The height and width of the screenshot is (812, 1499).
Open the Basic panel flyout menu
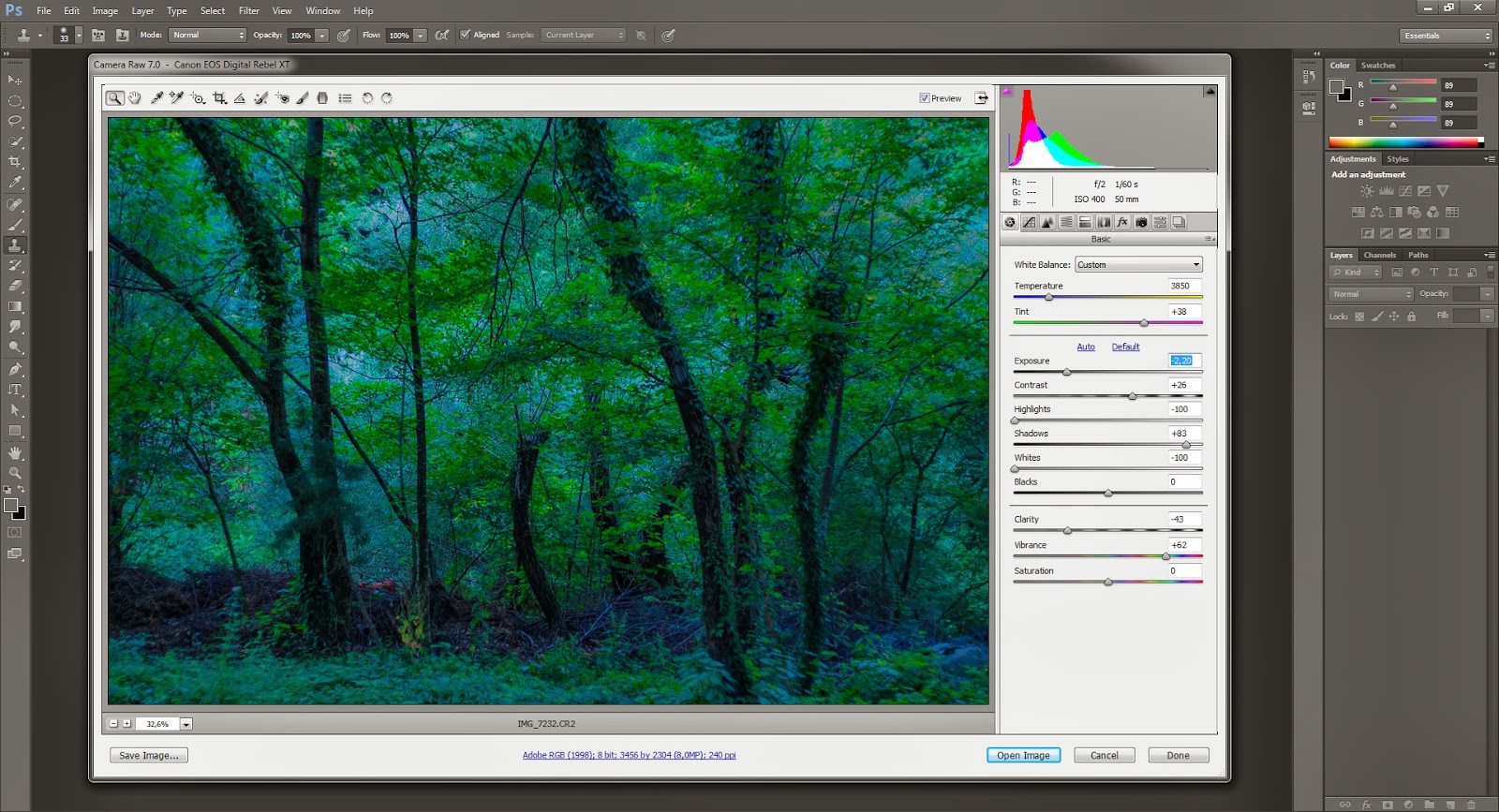(1210, 240)
